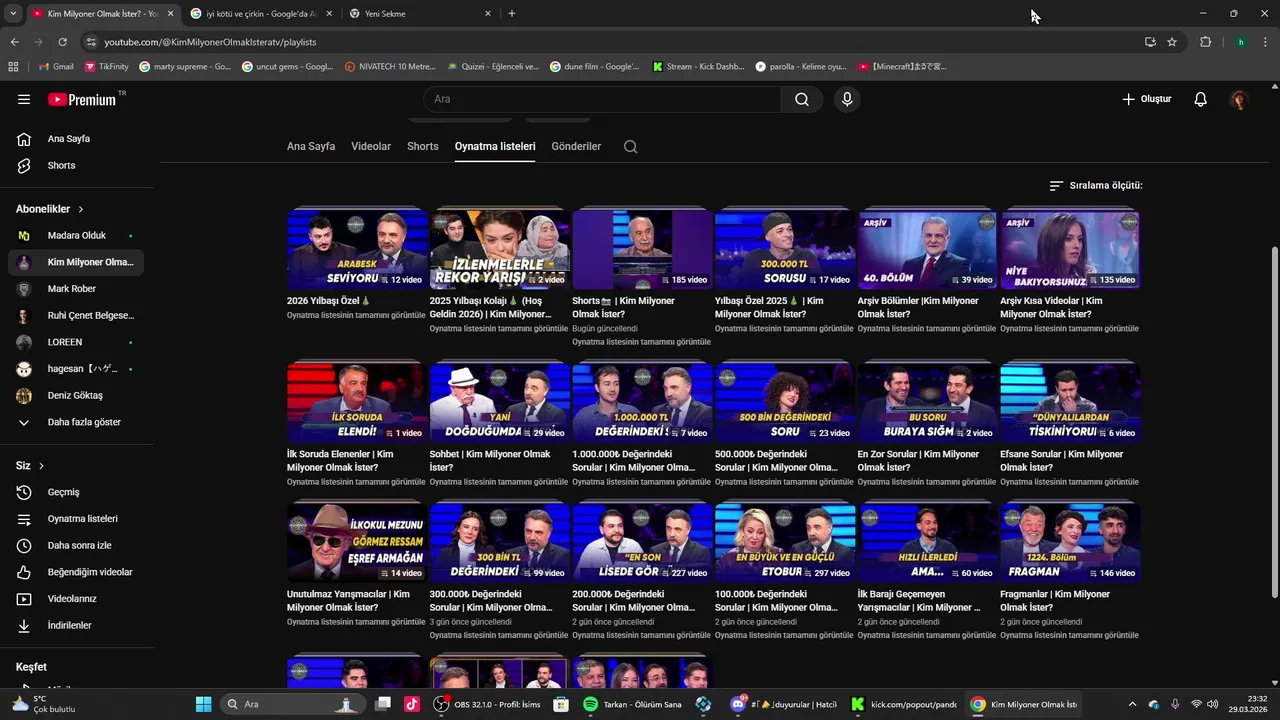Open Spotify Tarkan taskbar item
The width and height of the screenshot is (1280, 720).
[x=632, y=704]
